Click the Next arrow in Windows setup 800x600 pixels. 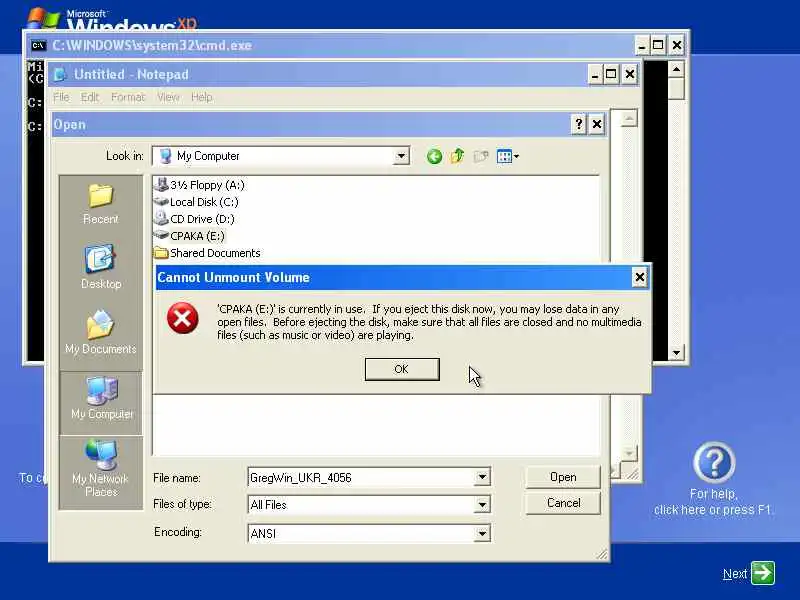coord(763,573)
